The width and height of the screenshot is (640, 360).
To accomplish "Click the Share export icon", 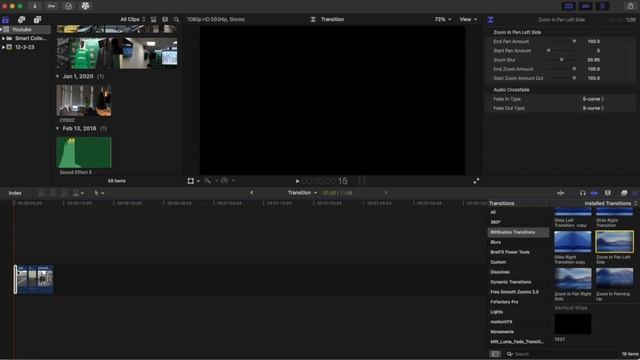I will [631, 6].
